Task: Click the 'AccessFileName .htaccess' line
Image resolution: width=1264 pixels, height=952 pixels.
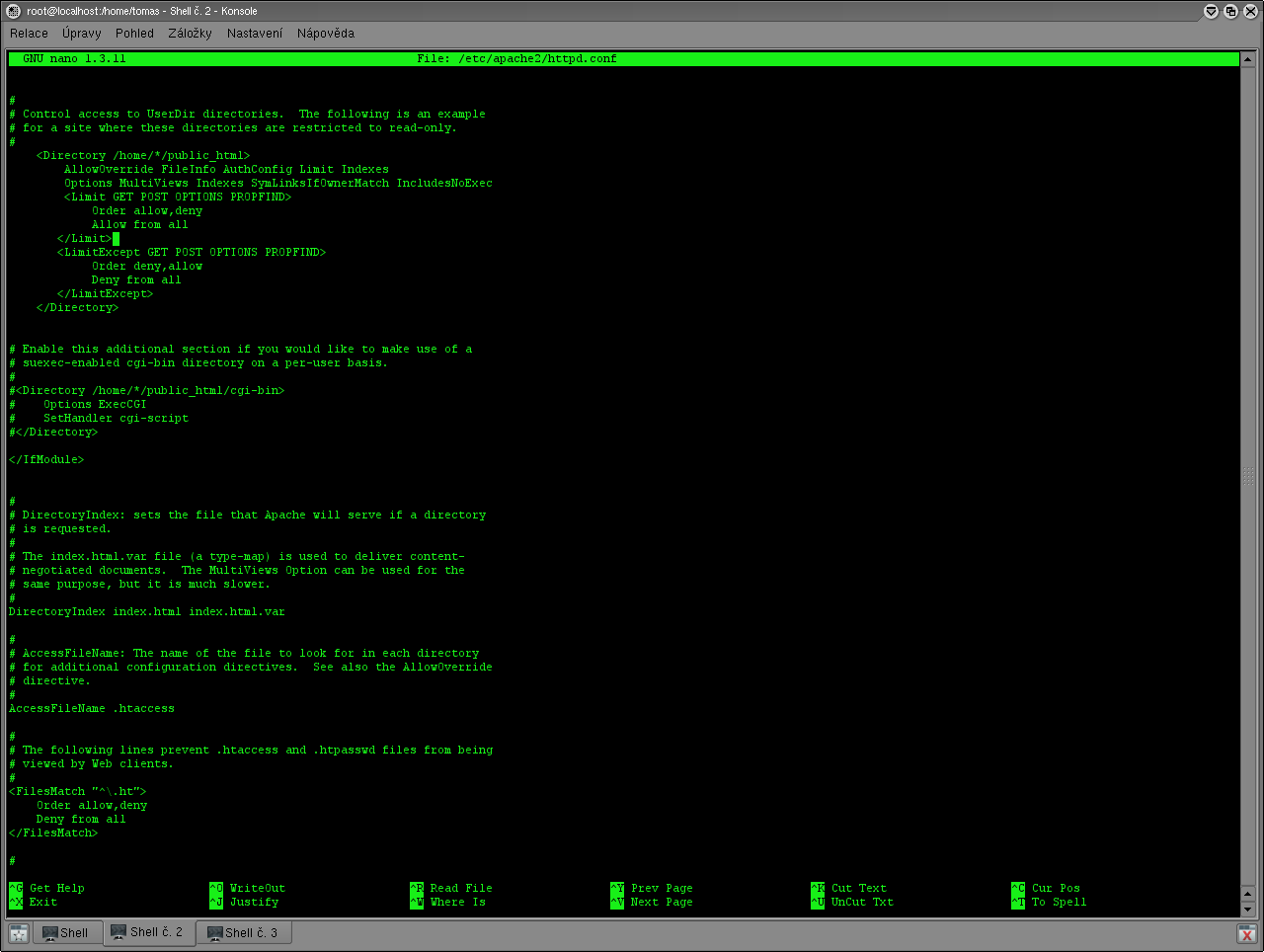Action: pyautogui.click(x=92, y=709)
